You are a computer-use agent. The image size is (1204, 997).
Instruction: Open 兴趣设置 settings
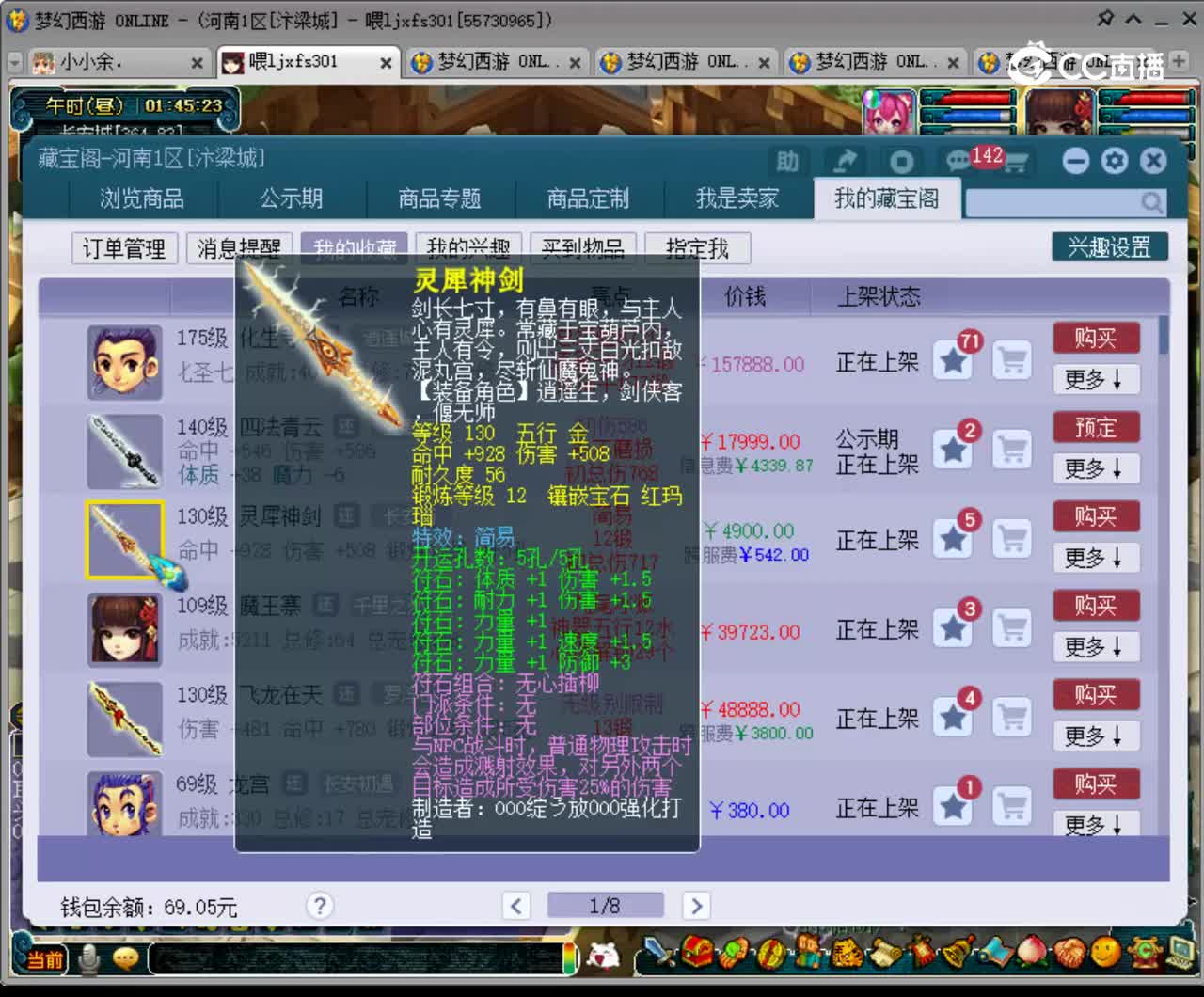tap(1108, 245)
